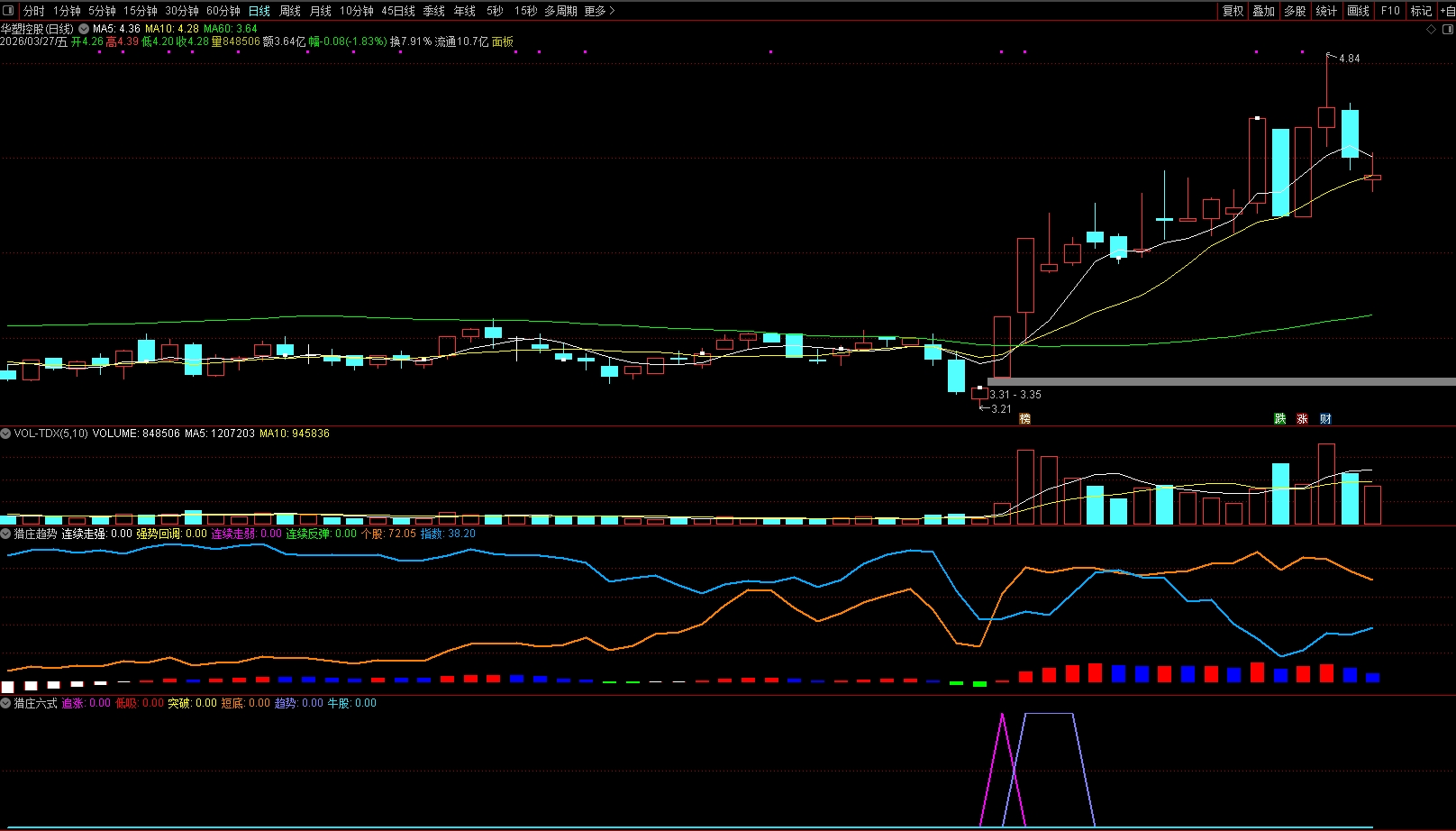Click +自 add to watchlist button
The width and height of the screenshot is (1456, 831).
click(x=1447, y=11)
